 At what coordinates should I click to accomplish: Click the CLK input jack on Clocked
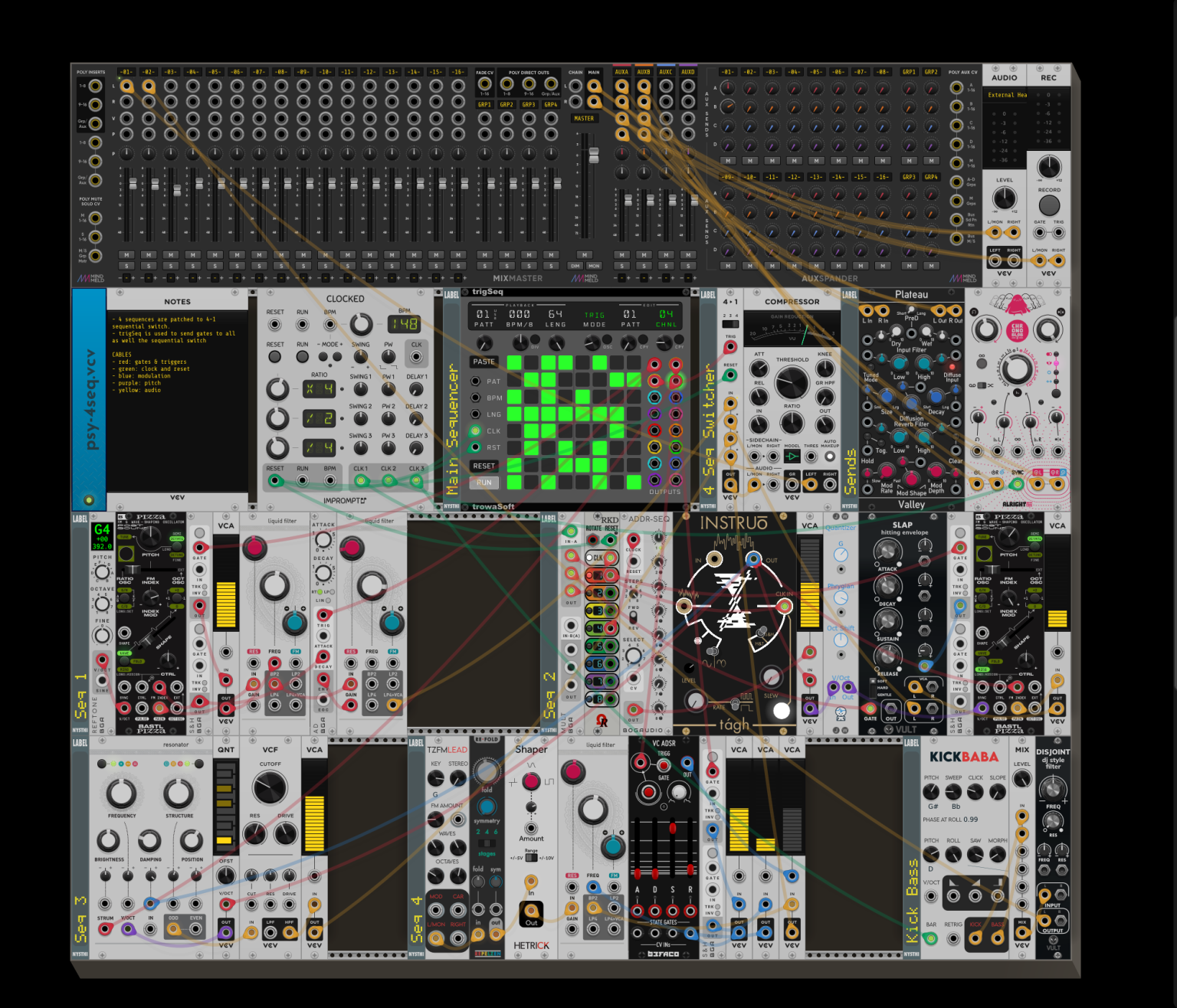tap(416, 357)
